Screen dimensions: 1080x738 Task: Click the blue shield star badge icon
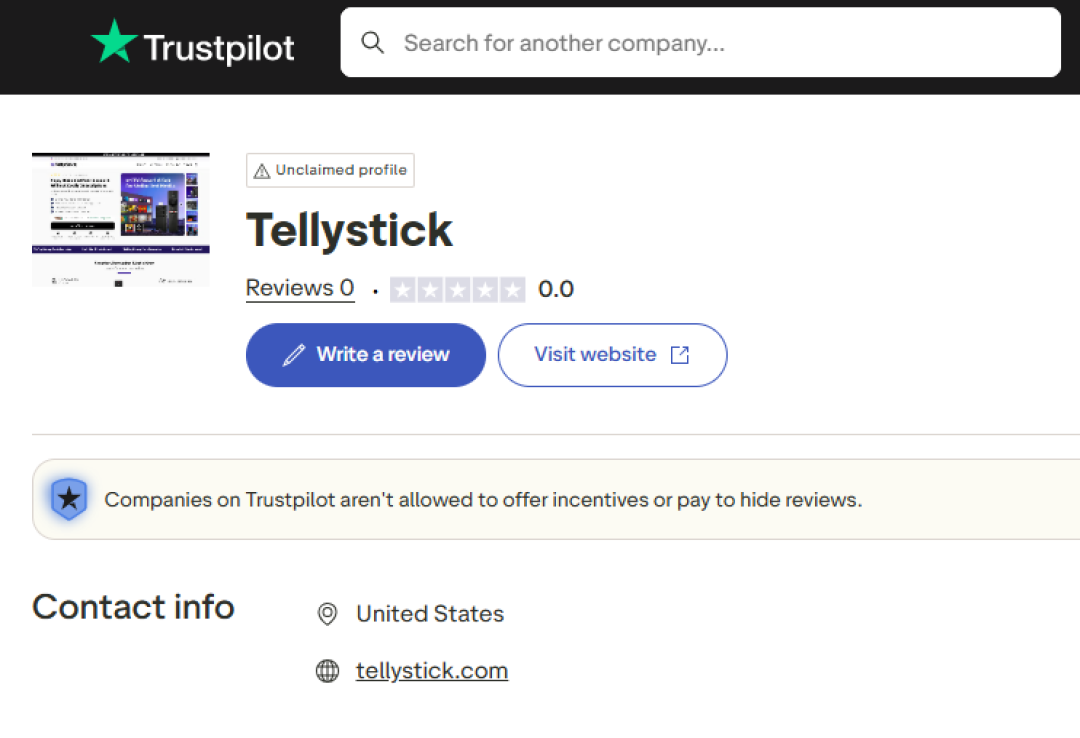[69, 499]
